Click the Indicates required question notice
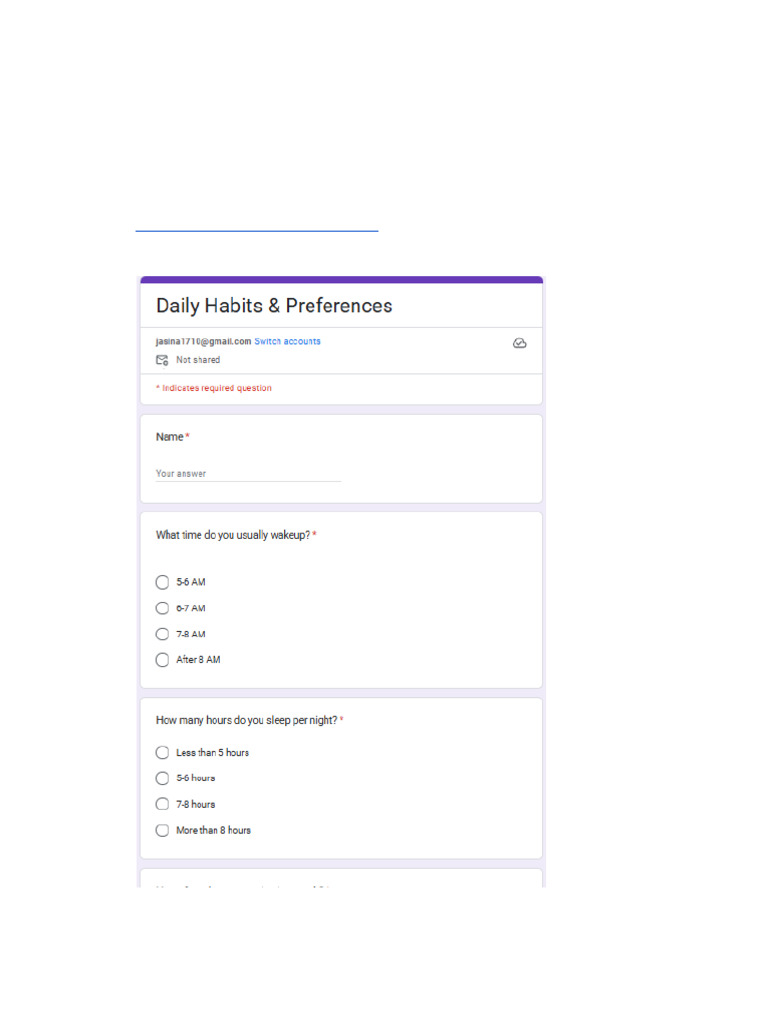The image size is (768, 1024). (214, 388)
